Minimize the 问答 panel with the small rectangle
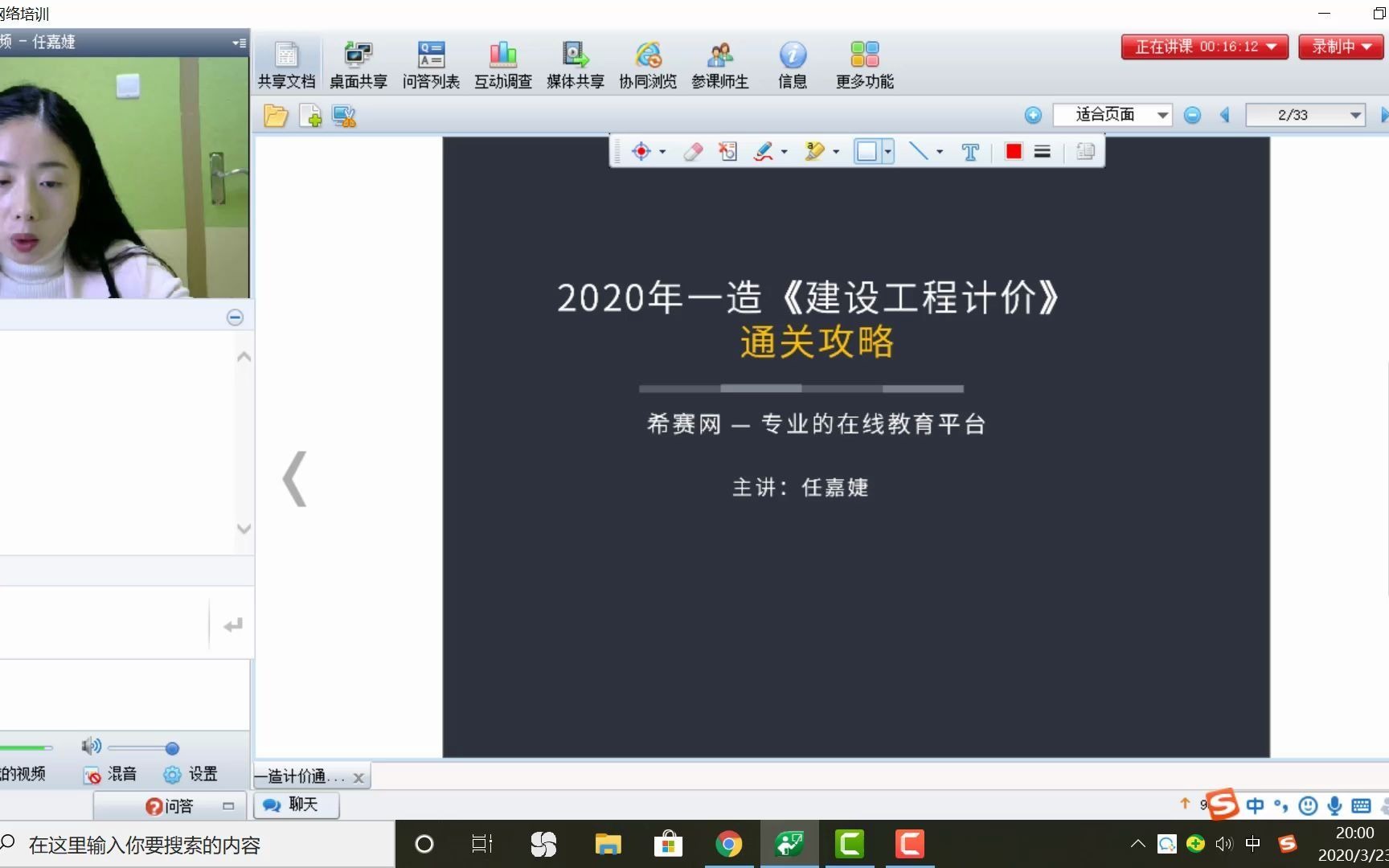The width and height of the screenshot is (1389, 868). pos(228,806)
